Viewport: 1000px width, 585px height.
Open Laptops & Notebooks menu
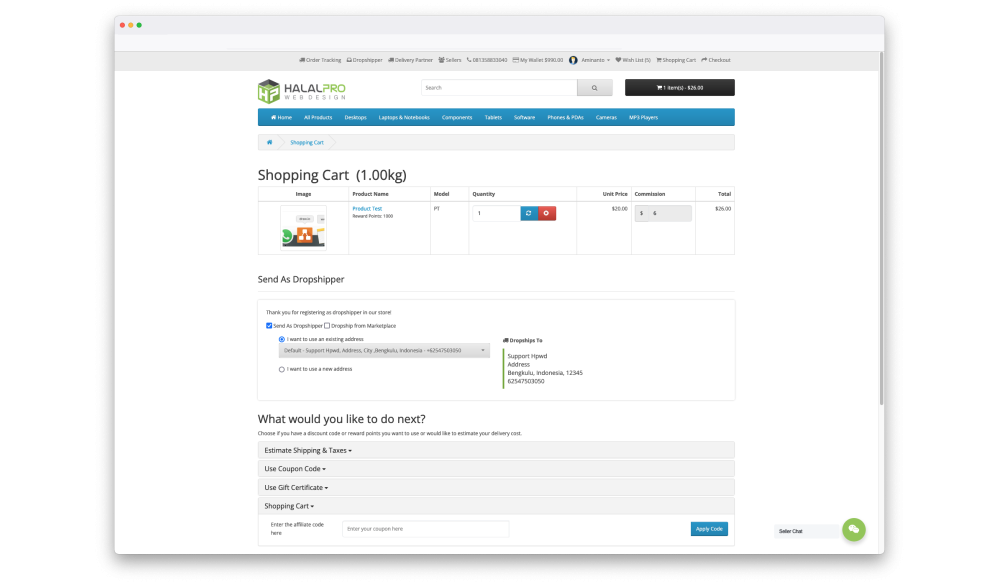pos(404,117)
